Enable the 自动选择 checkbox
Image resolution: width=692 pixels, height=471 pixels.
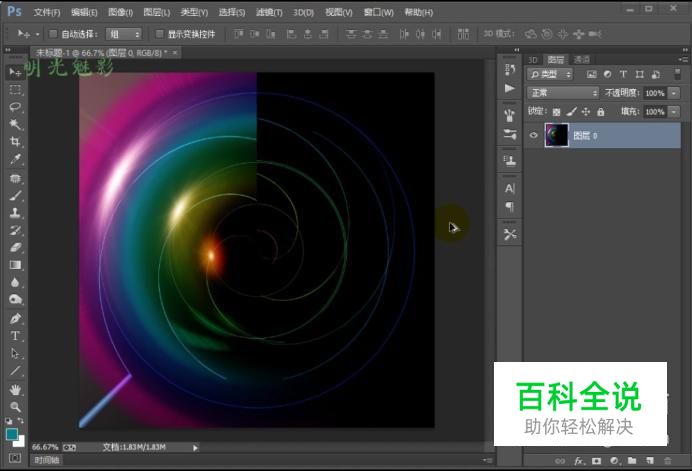53,33
